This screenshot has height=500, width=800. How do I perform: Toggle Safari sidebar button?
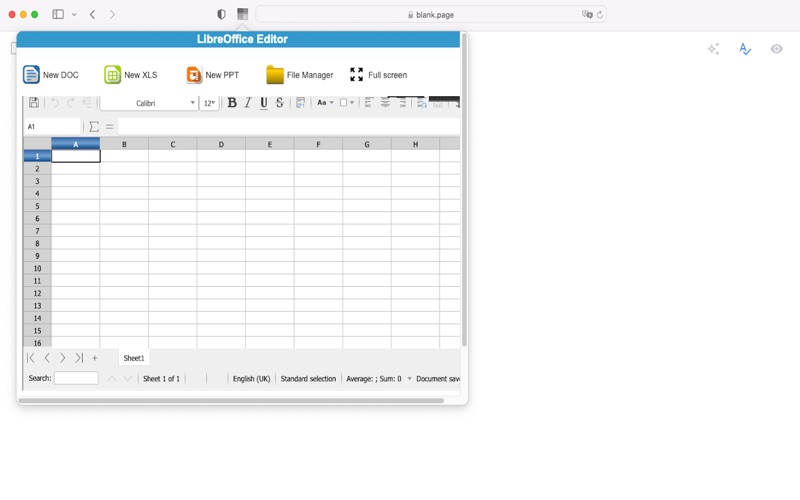click(58, 14)
